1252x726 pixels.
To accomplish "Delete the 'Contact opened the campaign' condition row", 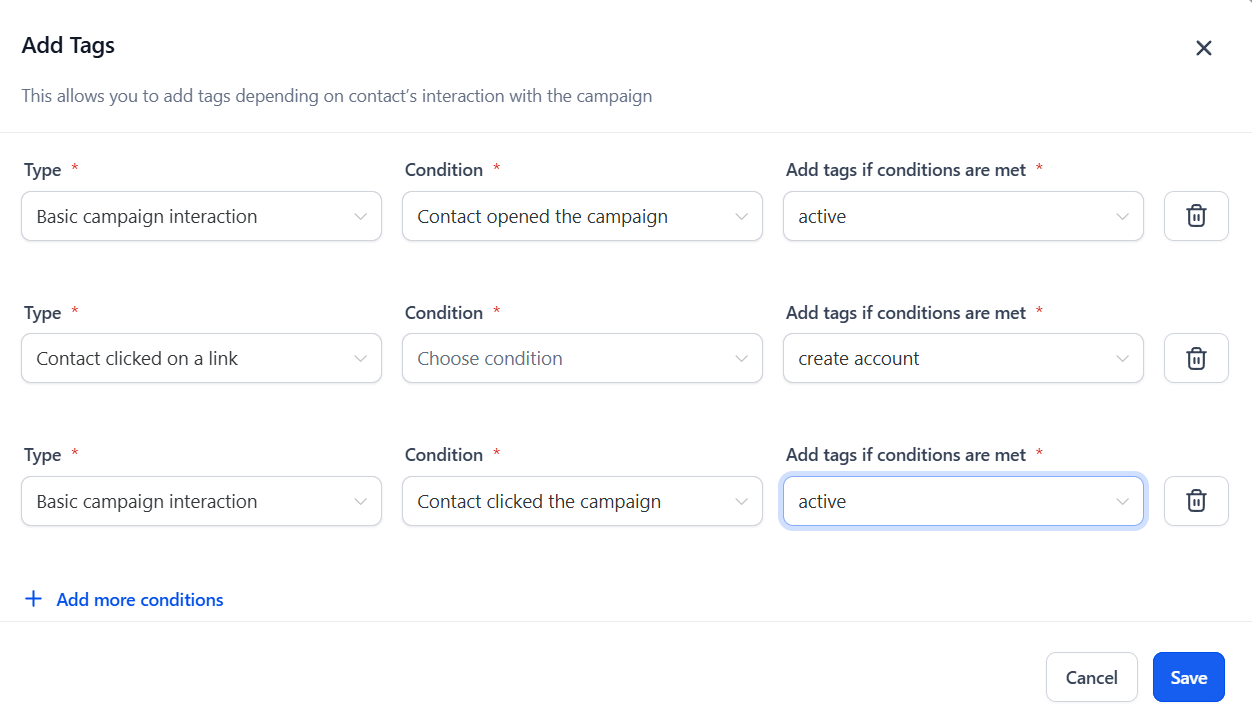I will 1196,216.
